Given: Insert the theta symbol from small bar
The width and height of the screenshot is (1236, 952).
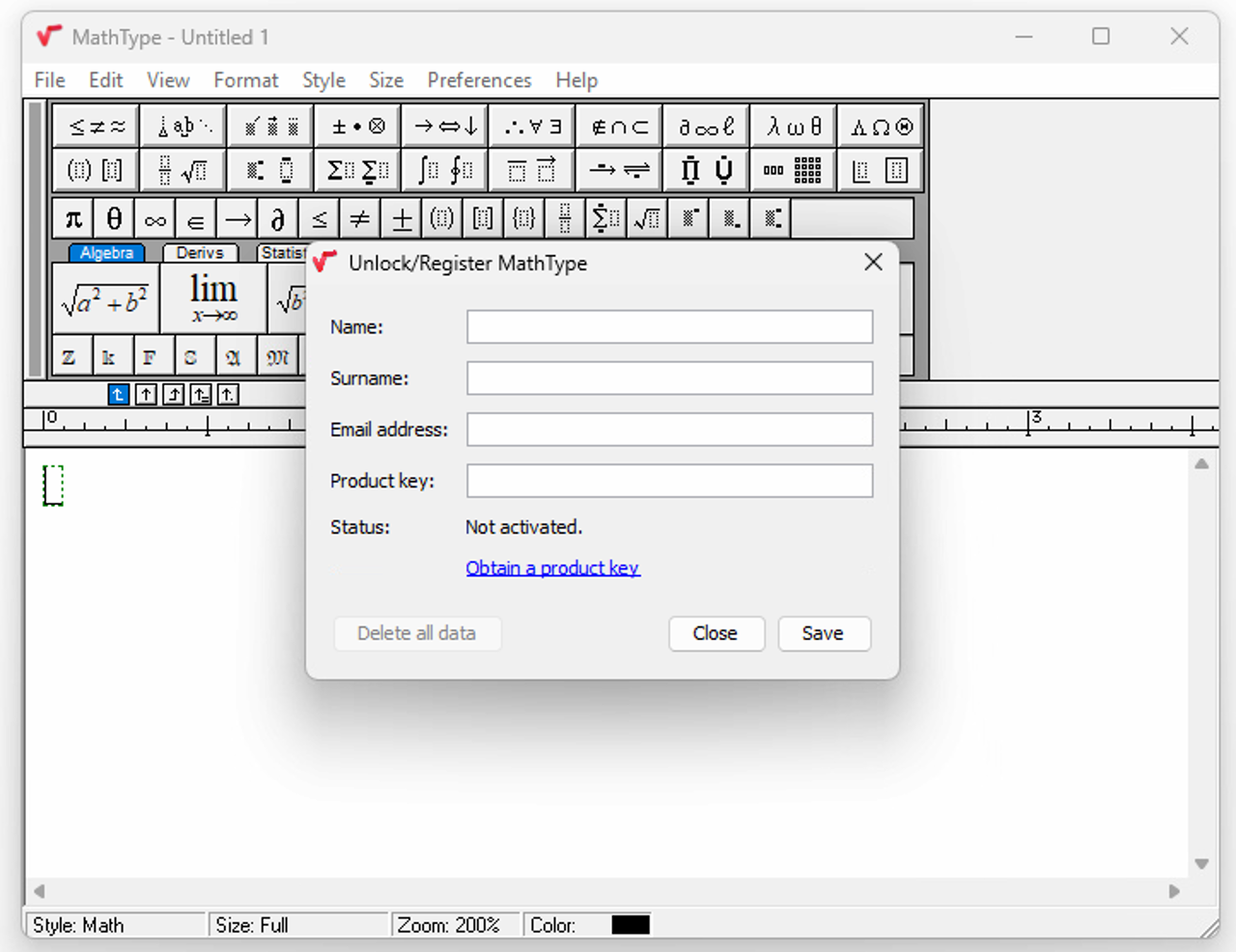Looking at the screenshot, I should (x=114, y=219).
